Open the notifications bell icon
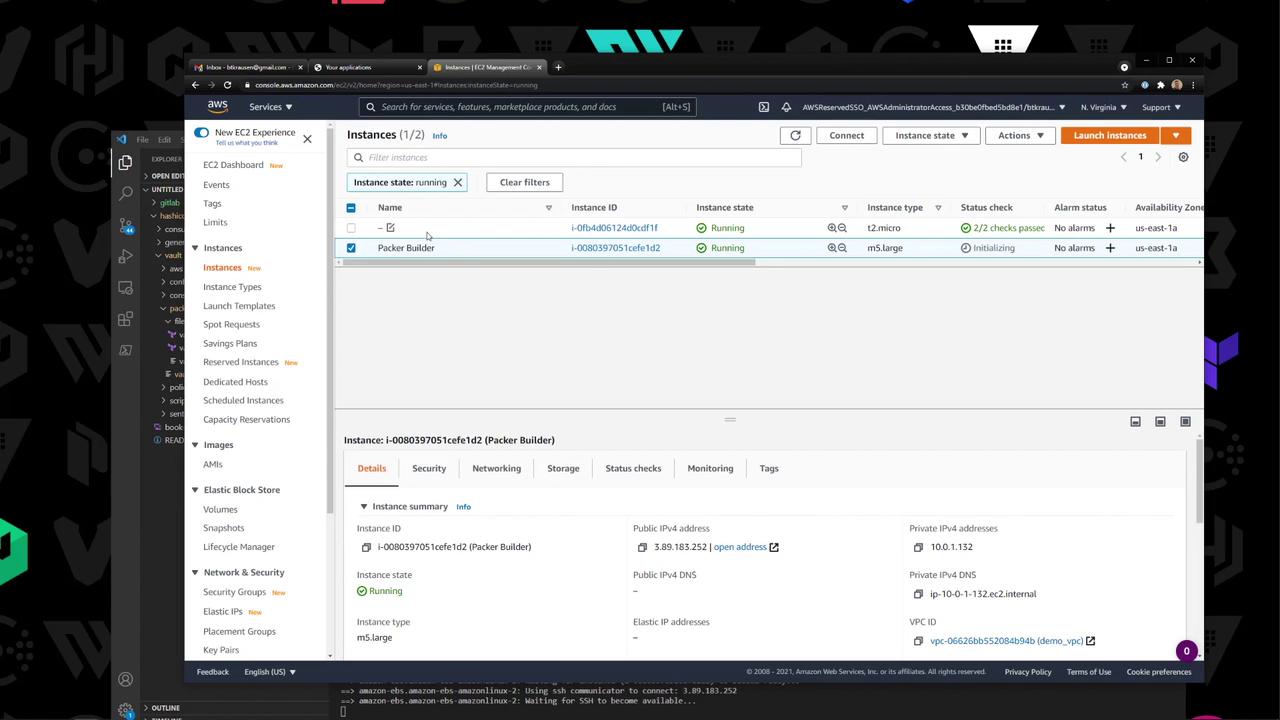1280x720 pixels. (x=786, y=107)
